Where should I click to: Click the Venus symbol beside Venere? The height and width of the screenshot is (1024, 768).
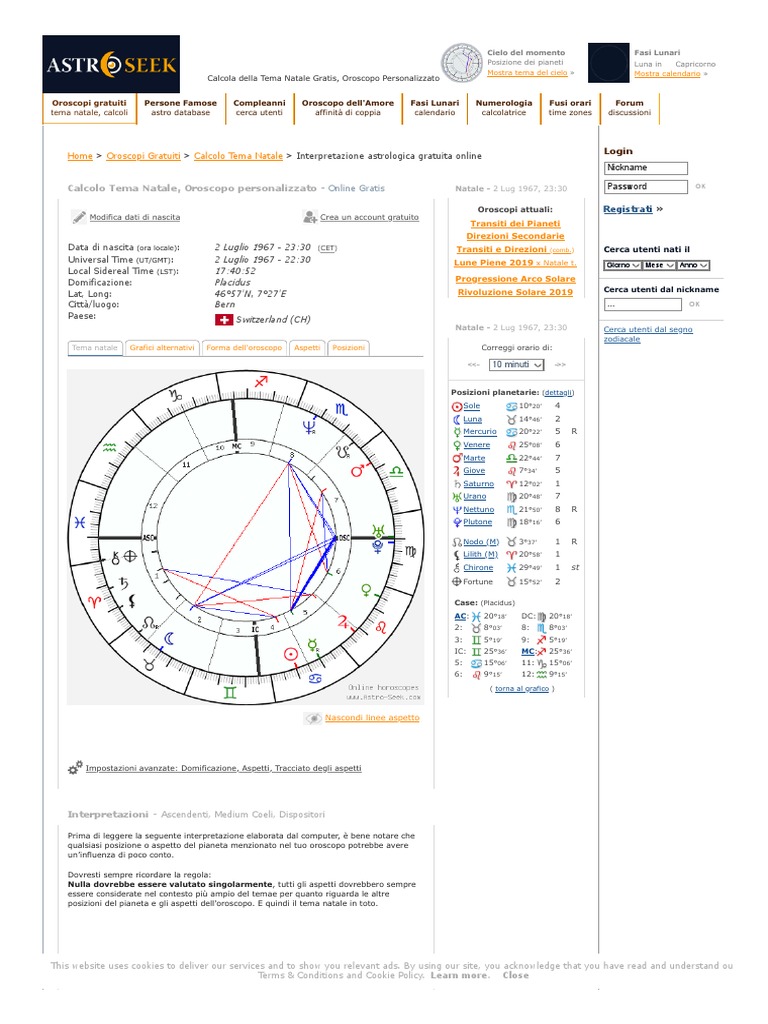[x=456, y=445]
